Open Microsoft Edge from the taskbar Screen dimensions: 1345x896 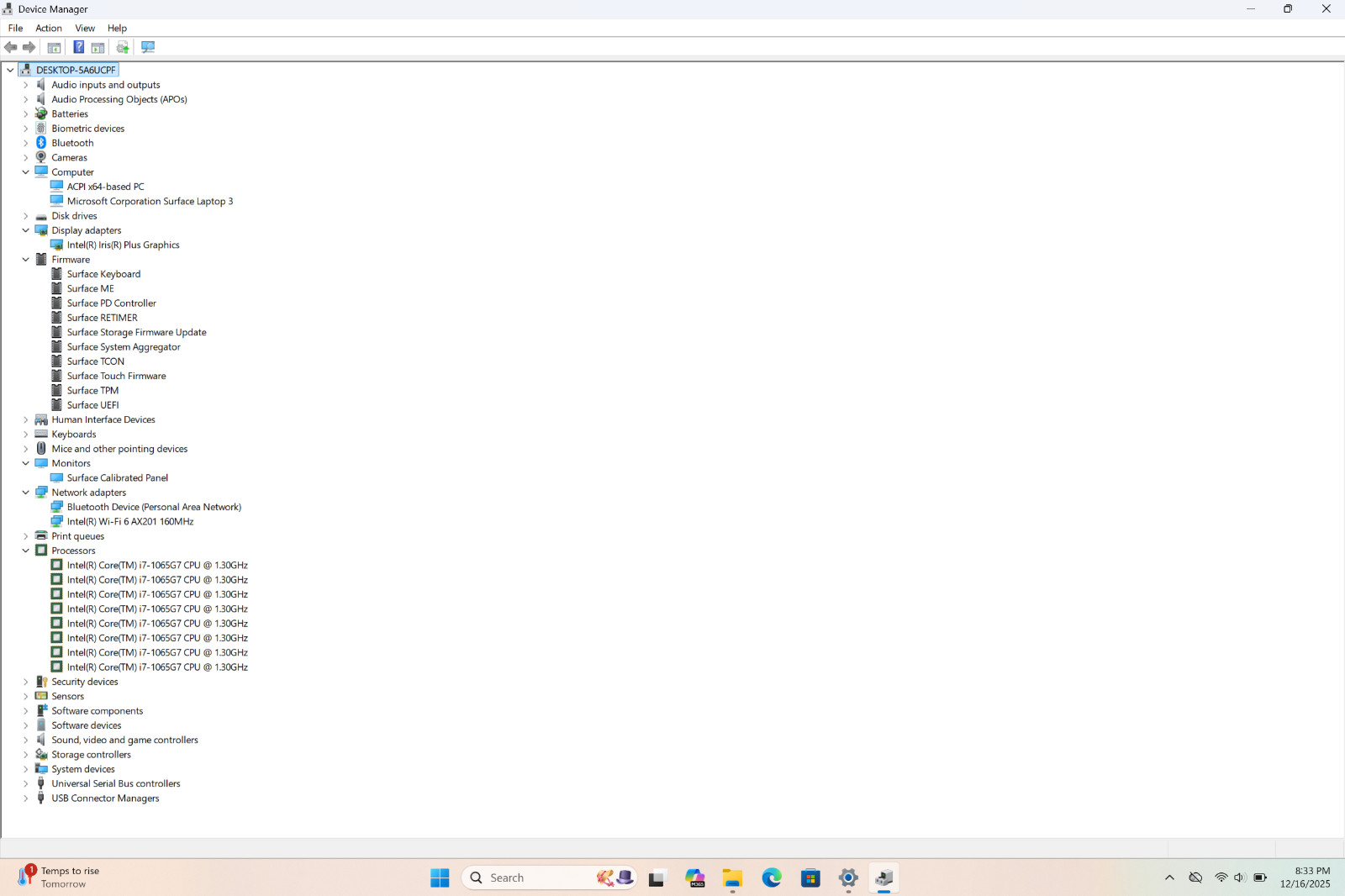coord(772,878)
